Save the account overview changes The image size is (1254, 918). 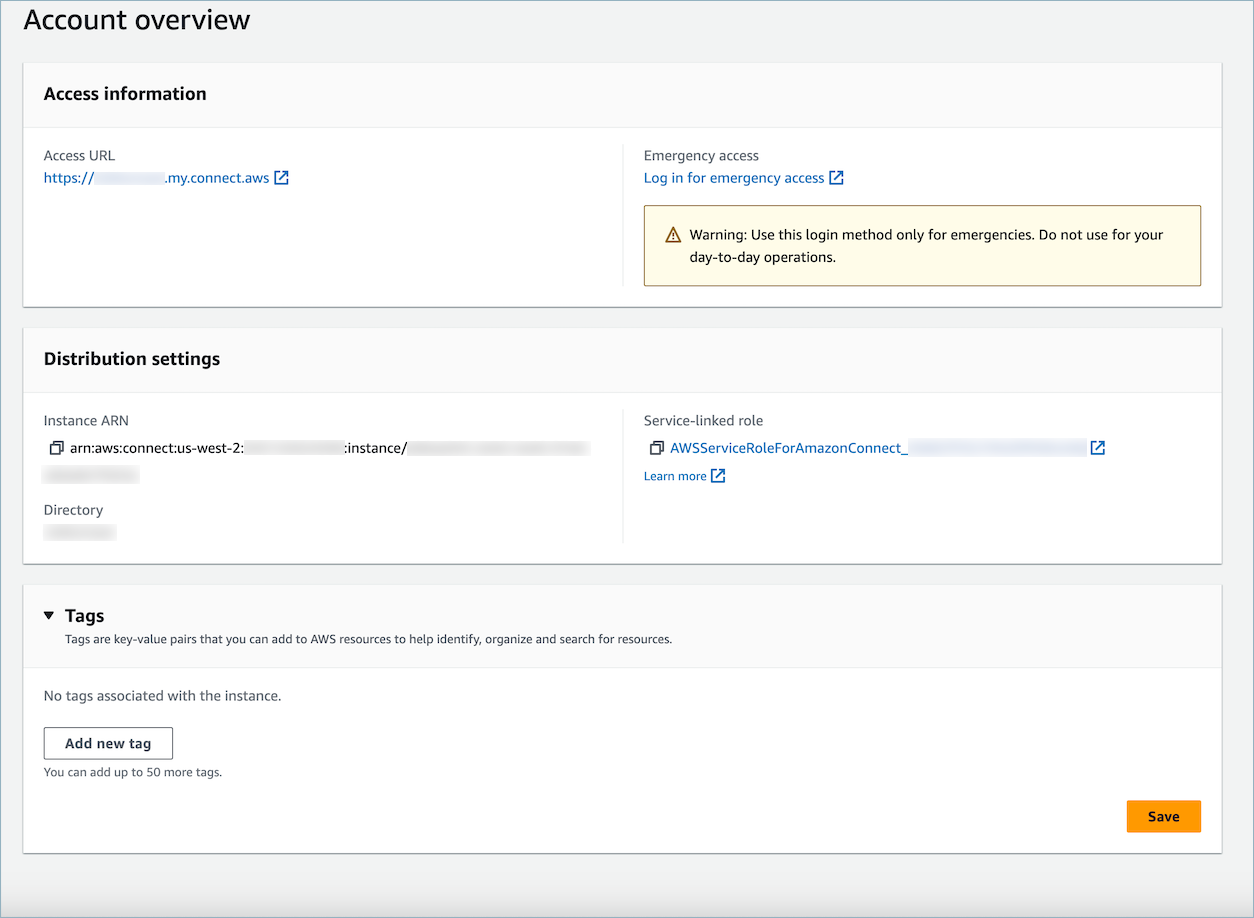[1163, 817]
